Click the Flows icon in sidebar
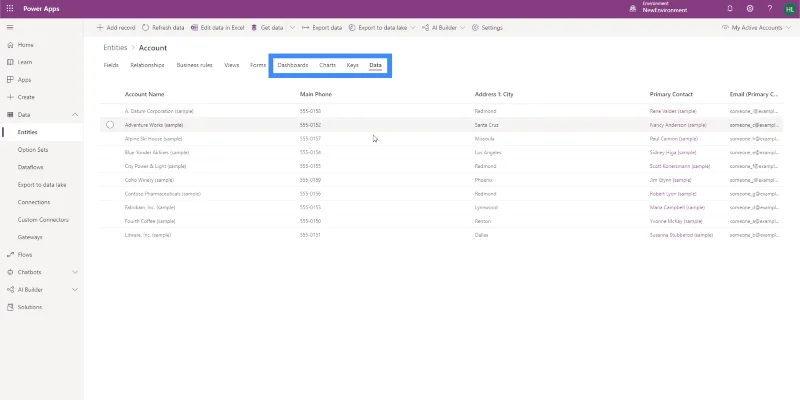800x400 pixels. (10, 255)
